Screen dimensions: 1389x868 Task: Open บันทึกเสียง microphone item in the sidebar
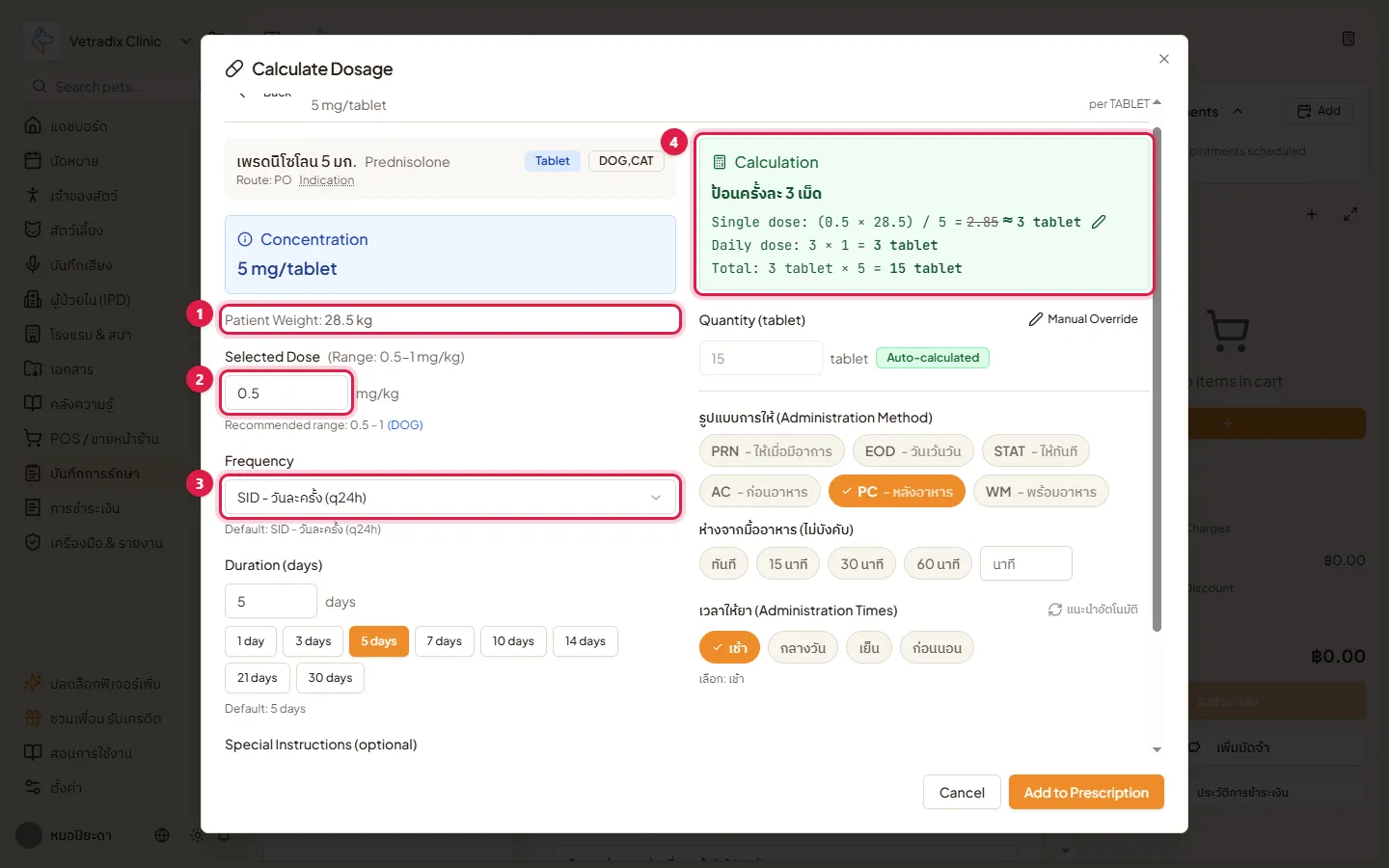point(81,265)
